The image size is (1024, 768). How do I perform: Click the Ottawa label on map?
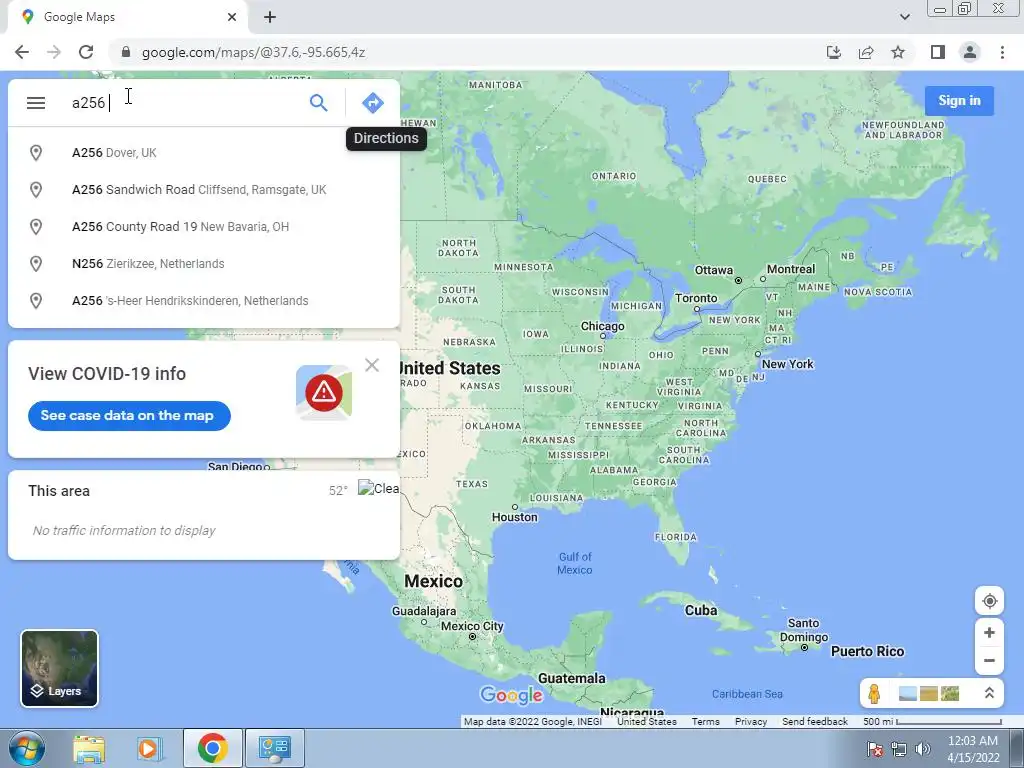coord(713,270)
